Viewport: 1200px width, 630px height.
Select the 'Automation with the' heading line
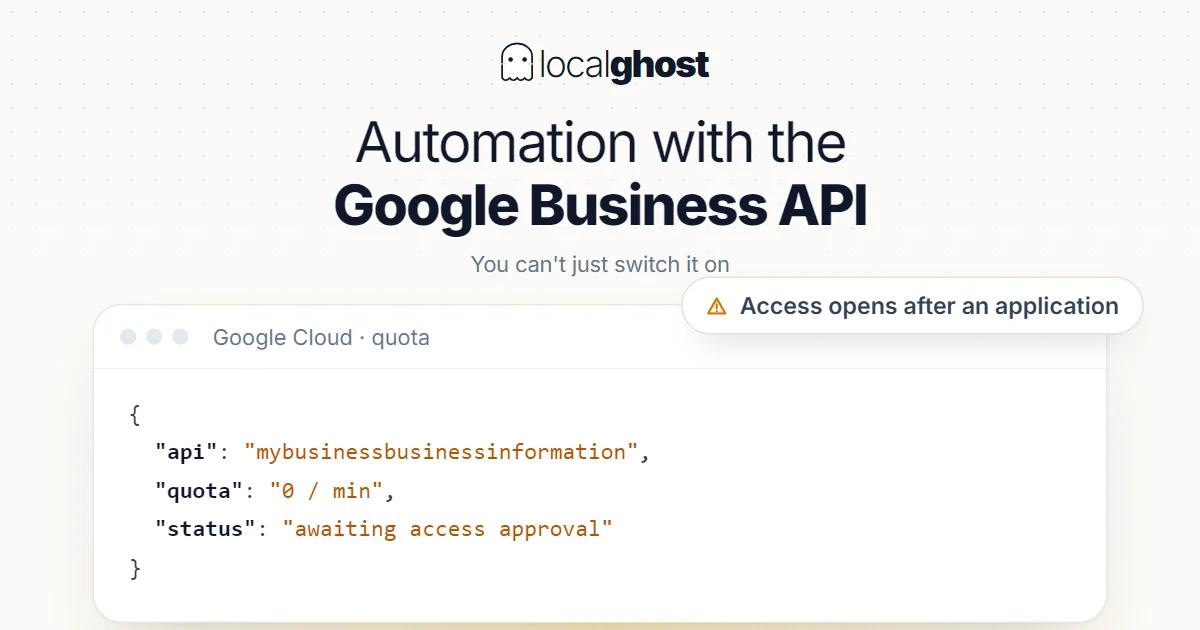pyautogui.click(x=600, y=142)
